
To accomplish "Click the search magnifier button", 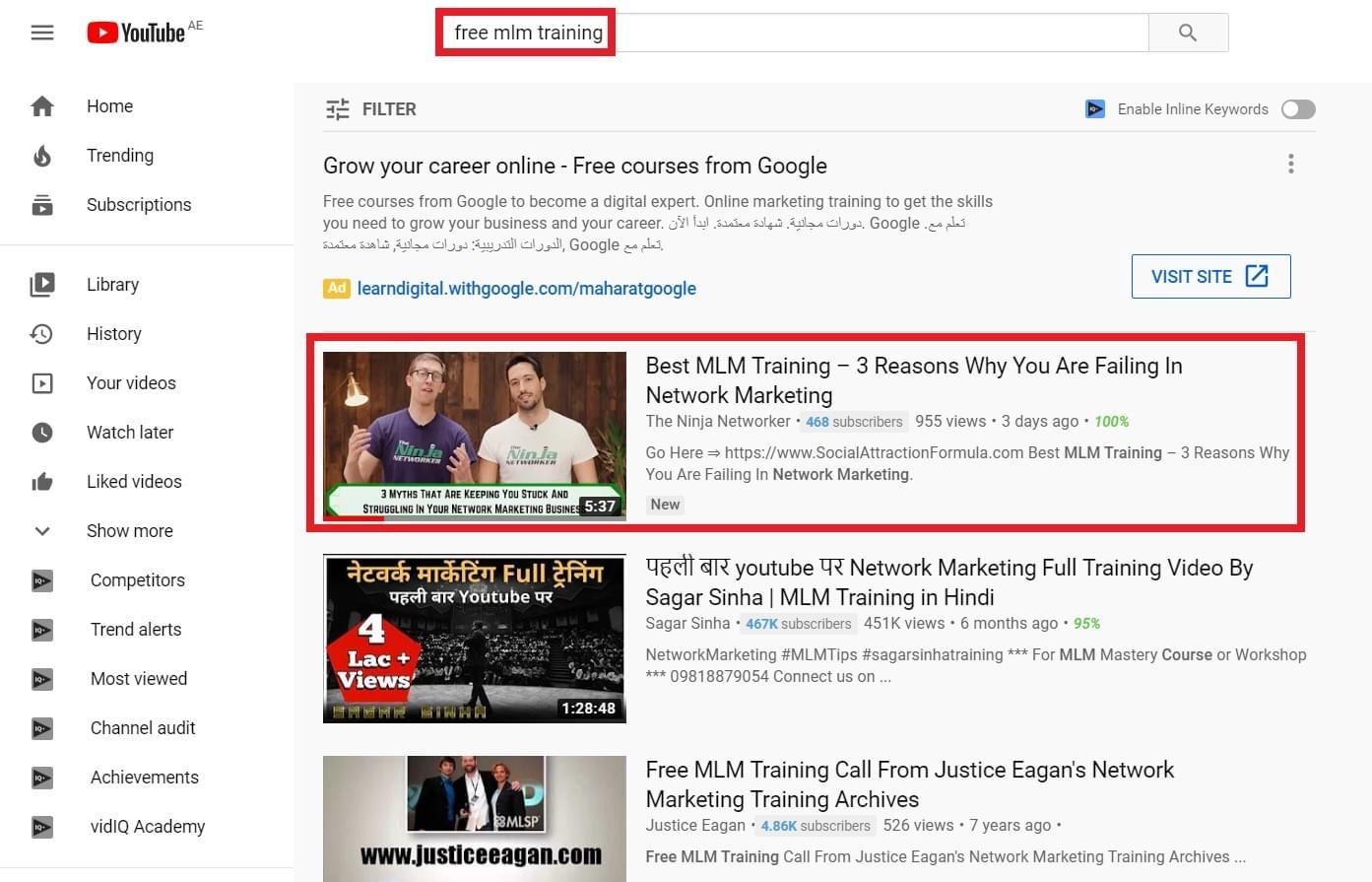I will (x=1188, y=33).
